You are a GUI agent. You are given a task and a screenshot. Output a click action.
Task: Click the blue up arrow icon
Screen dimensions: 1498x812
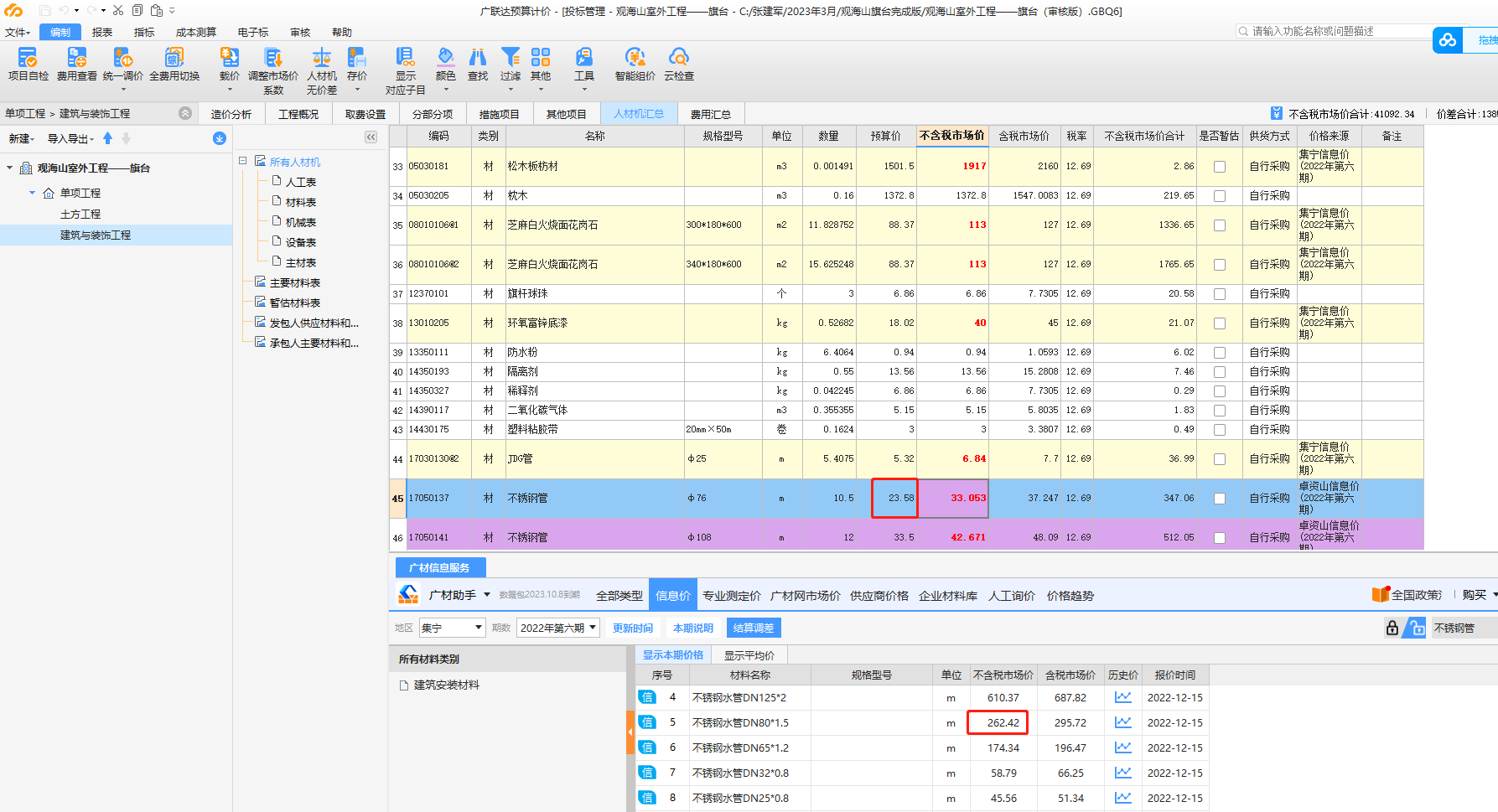pos(107,138)
